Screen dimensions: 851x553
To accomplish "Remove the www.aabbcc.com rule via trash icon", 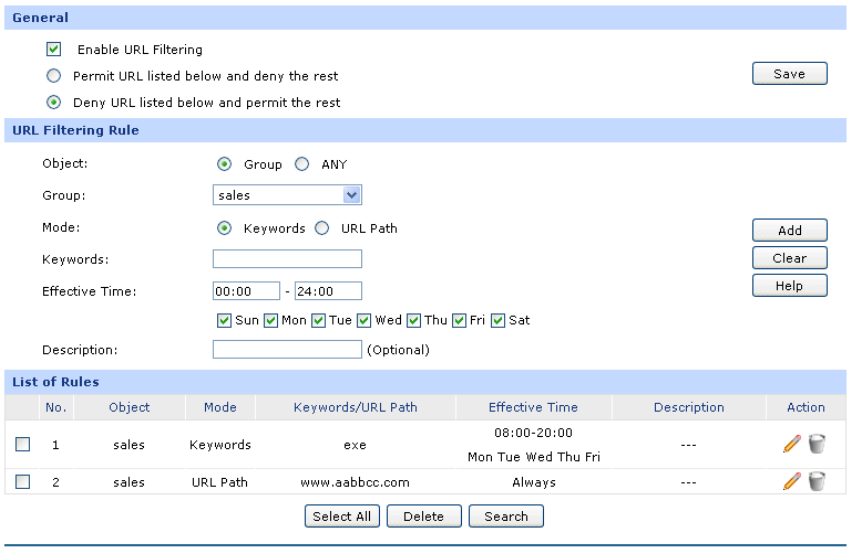I will (x=817, y=482).
